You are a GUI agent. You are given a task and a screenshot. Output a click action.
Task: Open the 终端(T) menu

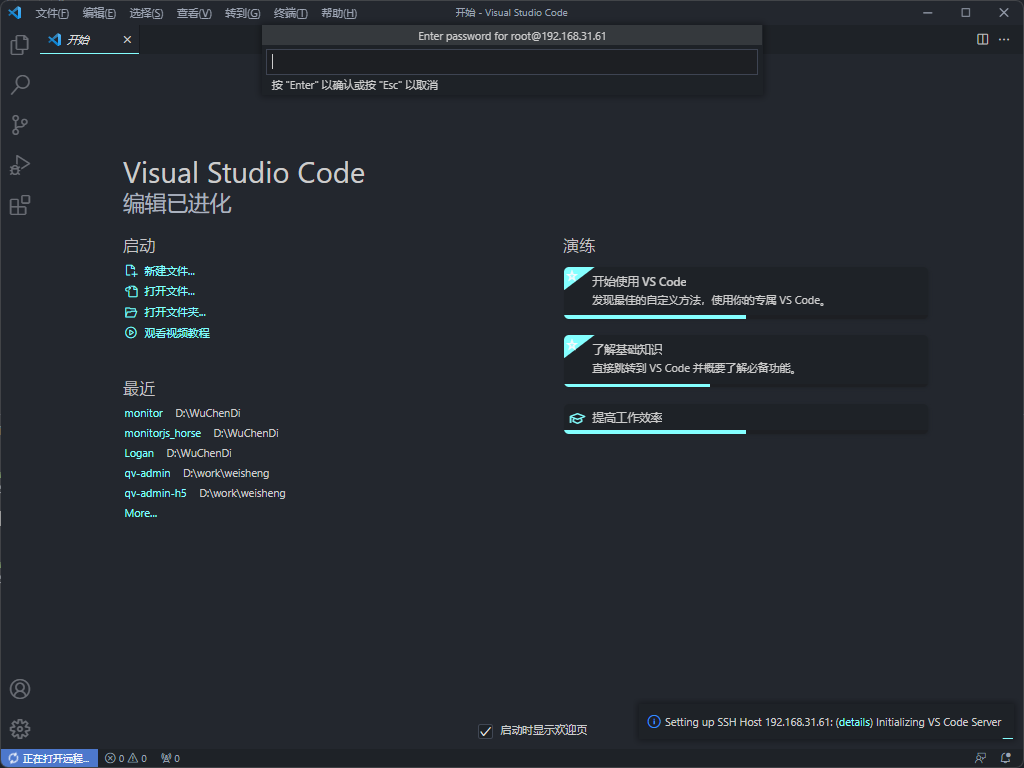tap(291, 13)
